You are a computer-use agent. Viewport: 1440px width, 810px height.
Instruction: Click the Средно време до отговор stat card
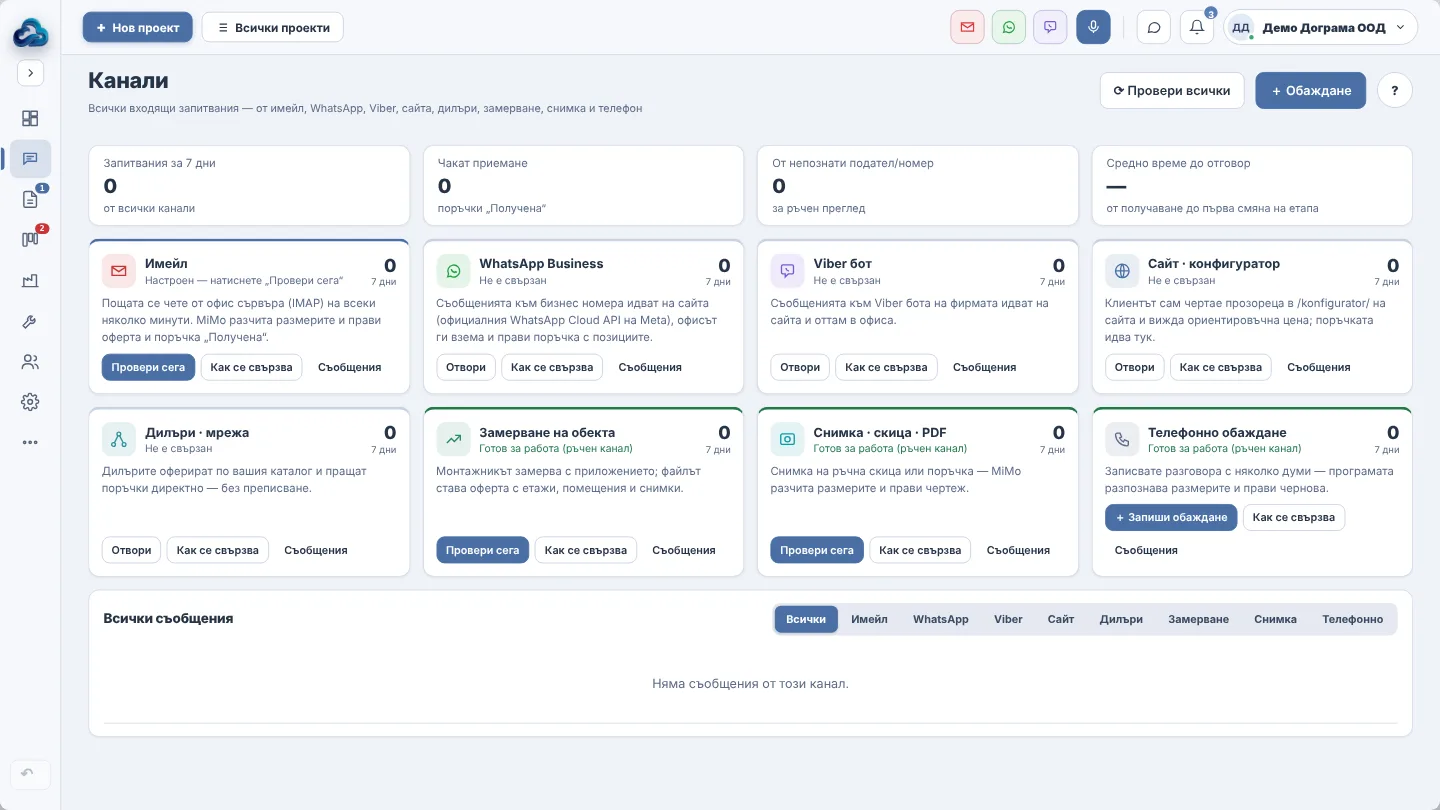click(x=1252, y=186)
